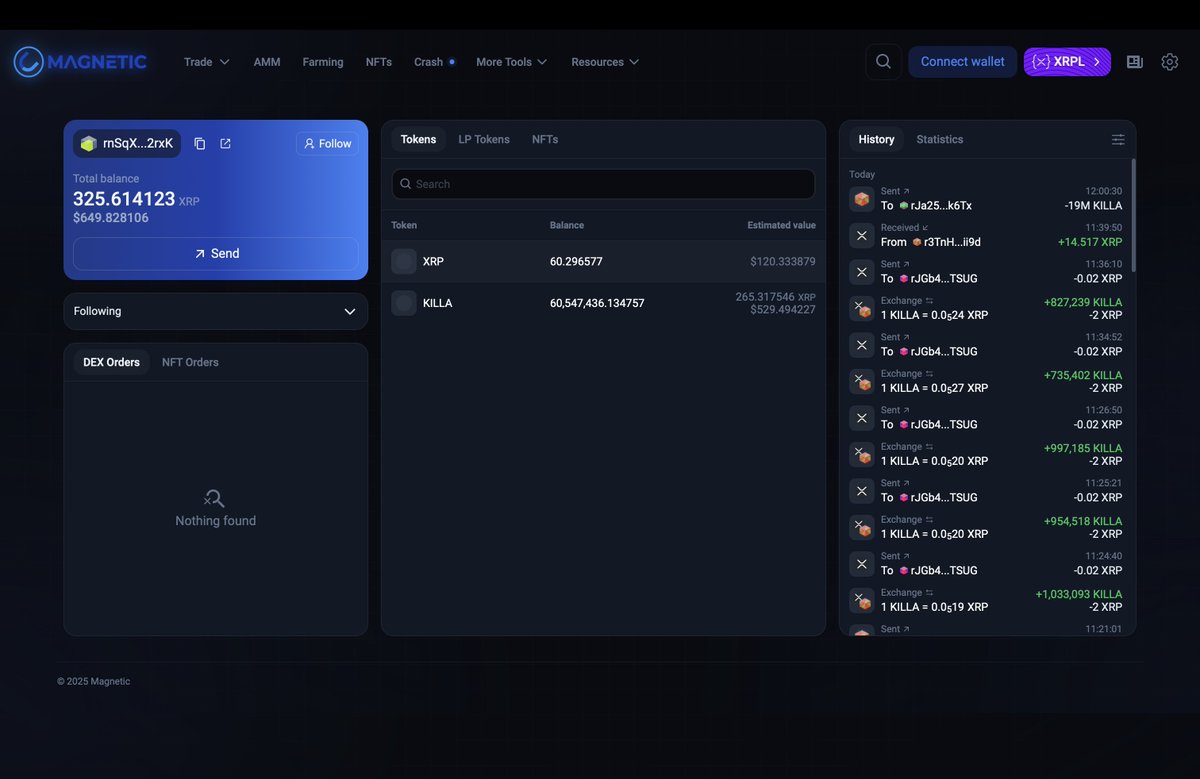Viewport: 1200px width, 779px height.
Task: Switch to NFT Orders tab
Action: (x=190, y=362)
